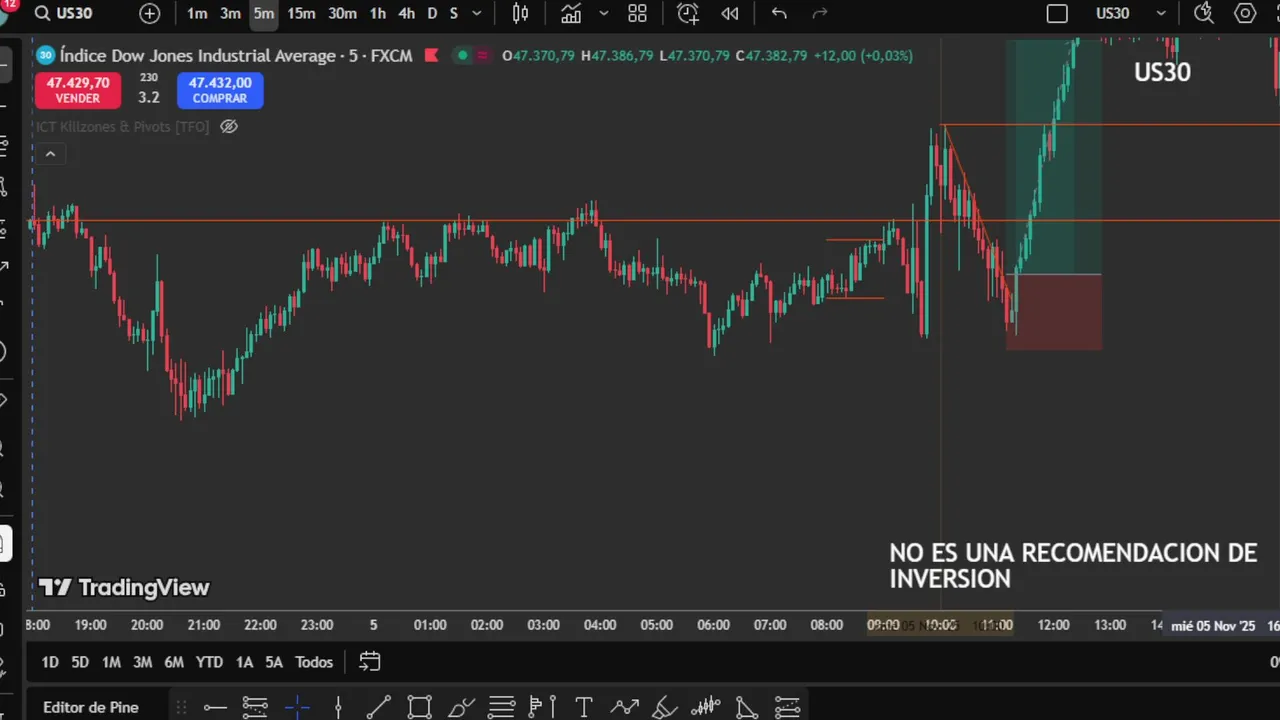Select the brush drawing tool
The width and height of the screenshot is (1280, 720).
pyautogui.click(x=461, y=708)
